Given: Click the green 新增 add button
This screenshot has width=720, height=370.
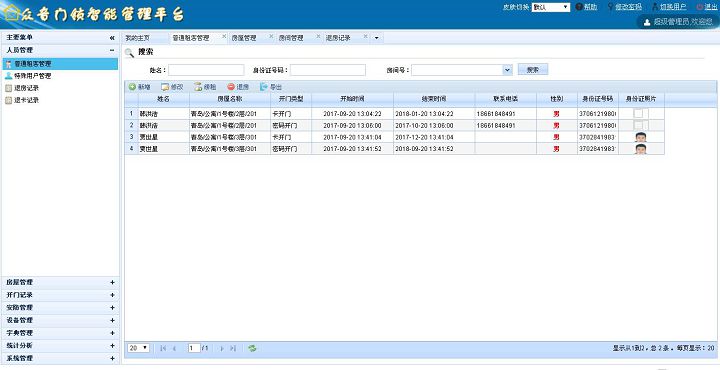Looking at the screenshot, I should (140, 87).
